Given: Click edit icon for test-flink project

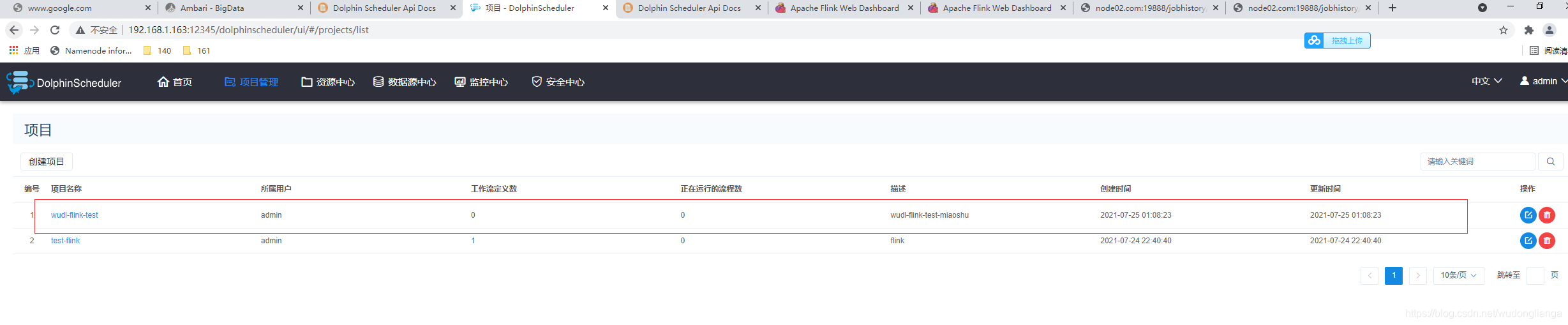Looking at the screenshot, I should pos(1528,241).
